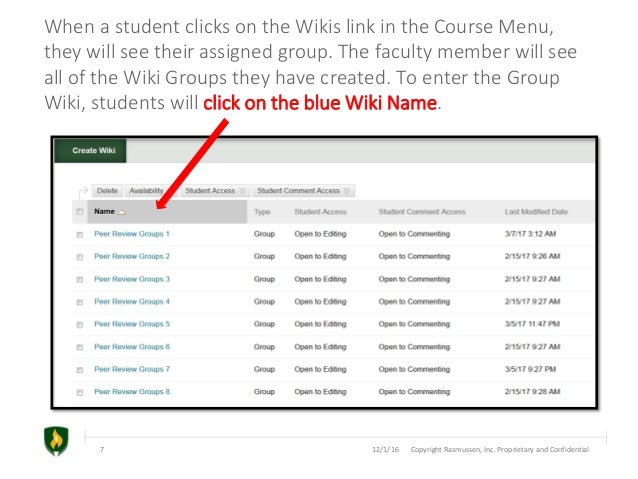Click the slide number 7 in footer

coord(102,450)
